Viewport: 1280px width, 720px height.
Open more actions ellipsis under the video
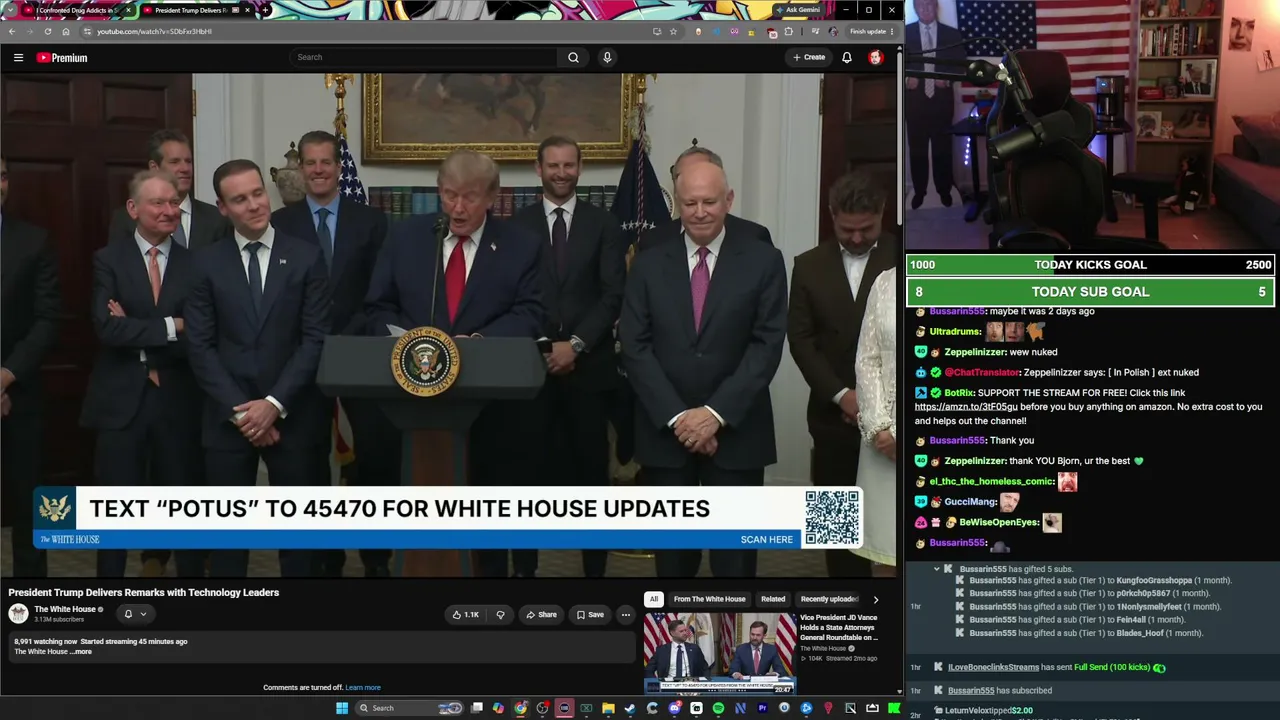point(625,615)
